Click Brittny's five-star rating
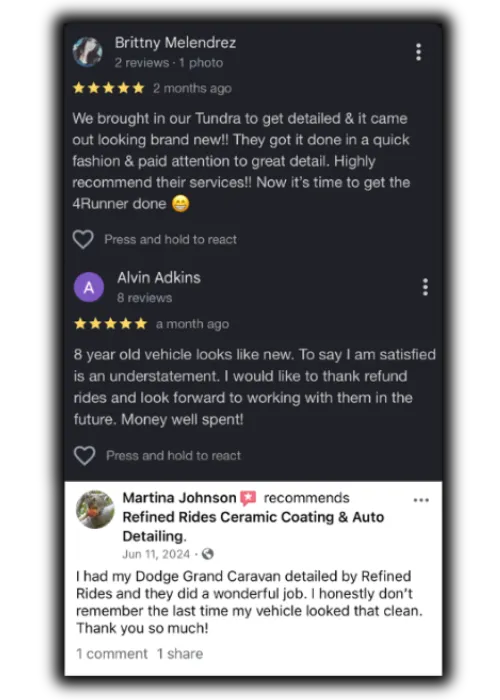Screen dimensions: 500x700 click(108, 88)
